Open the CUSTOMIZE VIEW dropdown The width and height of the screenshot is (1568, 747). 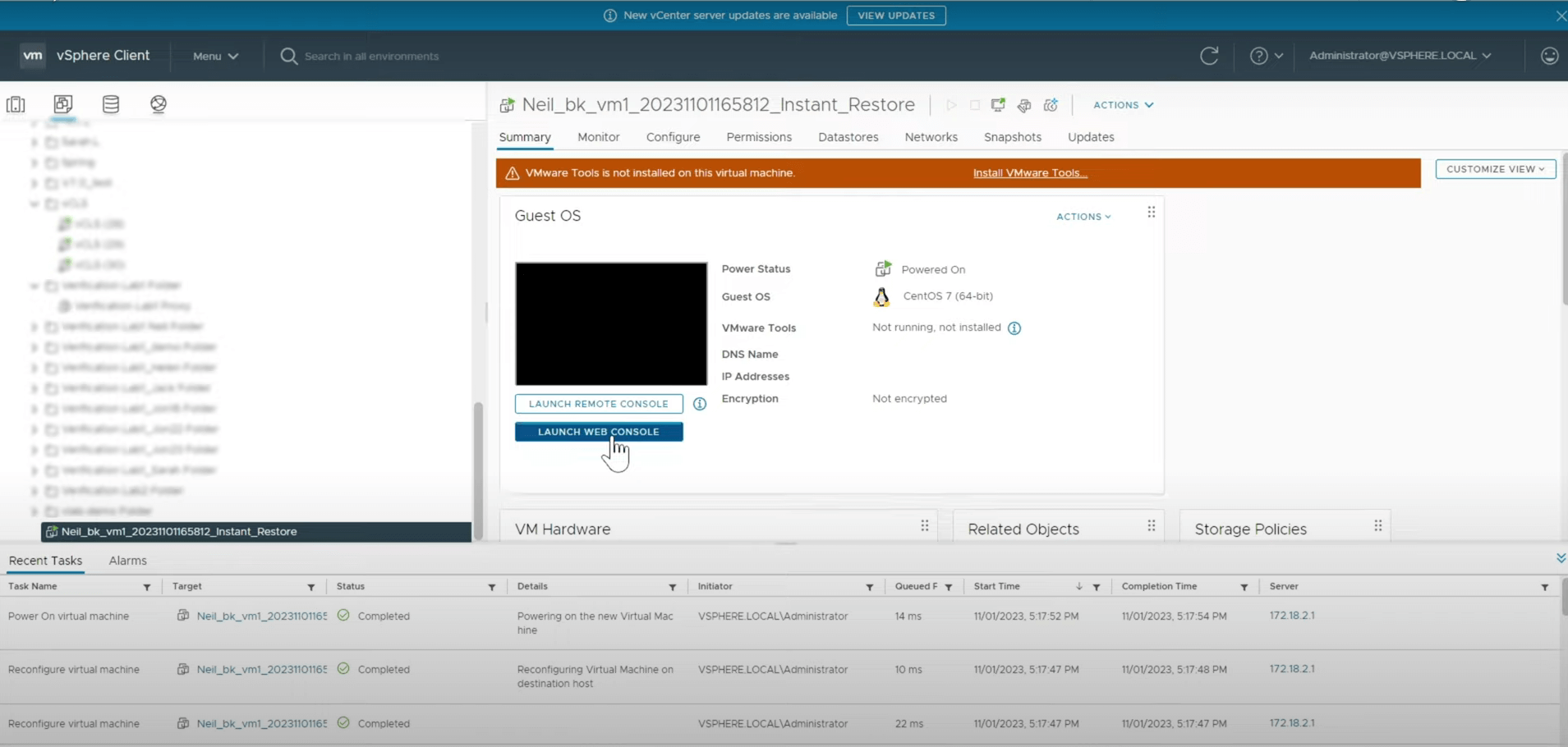click(1495, 169)
